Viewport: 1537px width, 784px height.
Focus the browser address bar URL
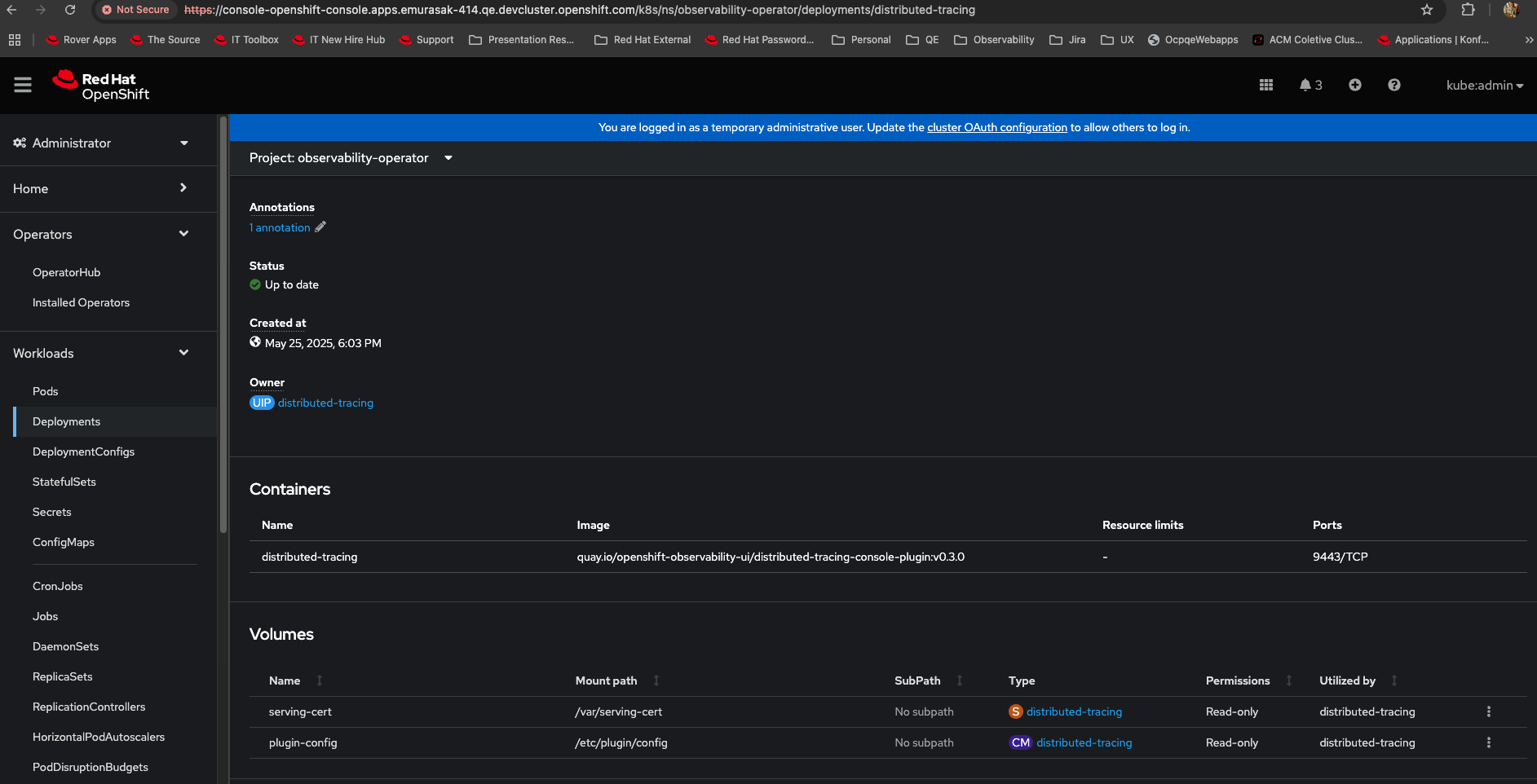580,10
